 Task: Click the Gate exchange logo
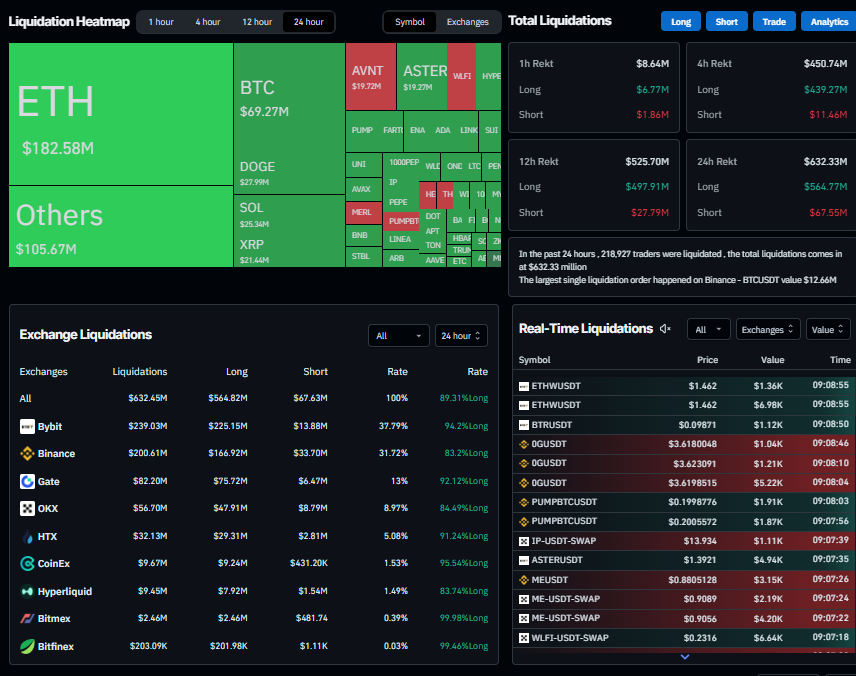click(x=23, y=481)
